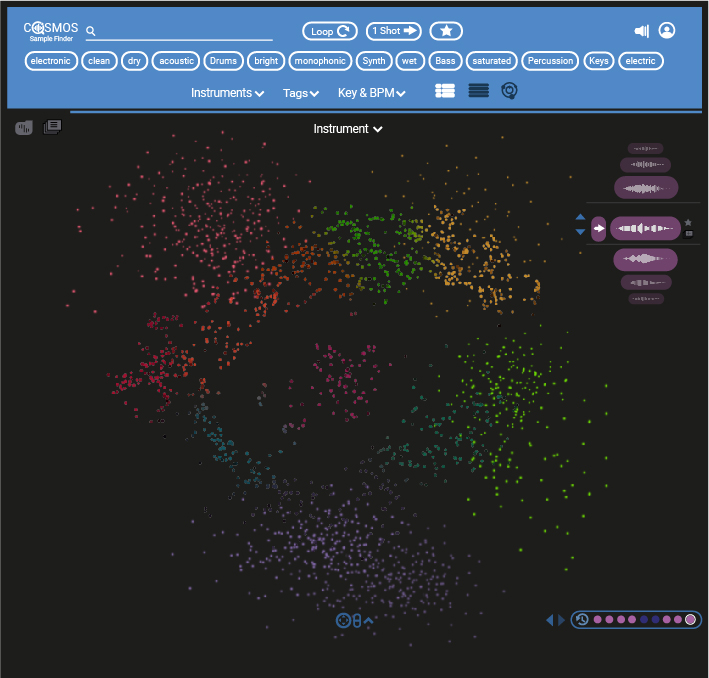Click the stacked collections icon
The image size is (709, 678).
(52, 127)
